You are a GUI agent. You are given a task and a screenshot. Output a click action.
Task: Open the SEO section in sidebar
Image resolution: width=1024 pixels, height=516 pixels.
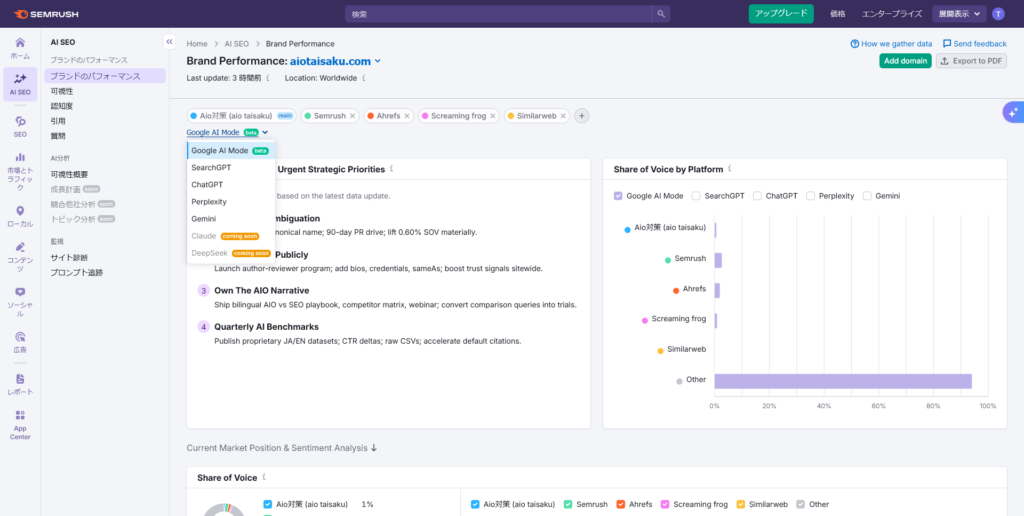[20, 125]
